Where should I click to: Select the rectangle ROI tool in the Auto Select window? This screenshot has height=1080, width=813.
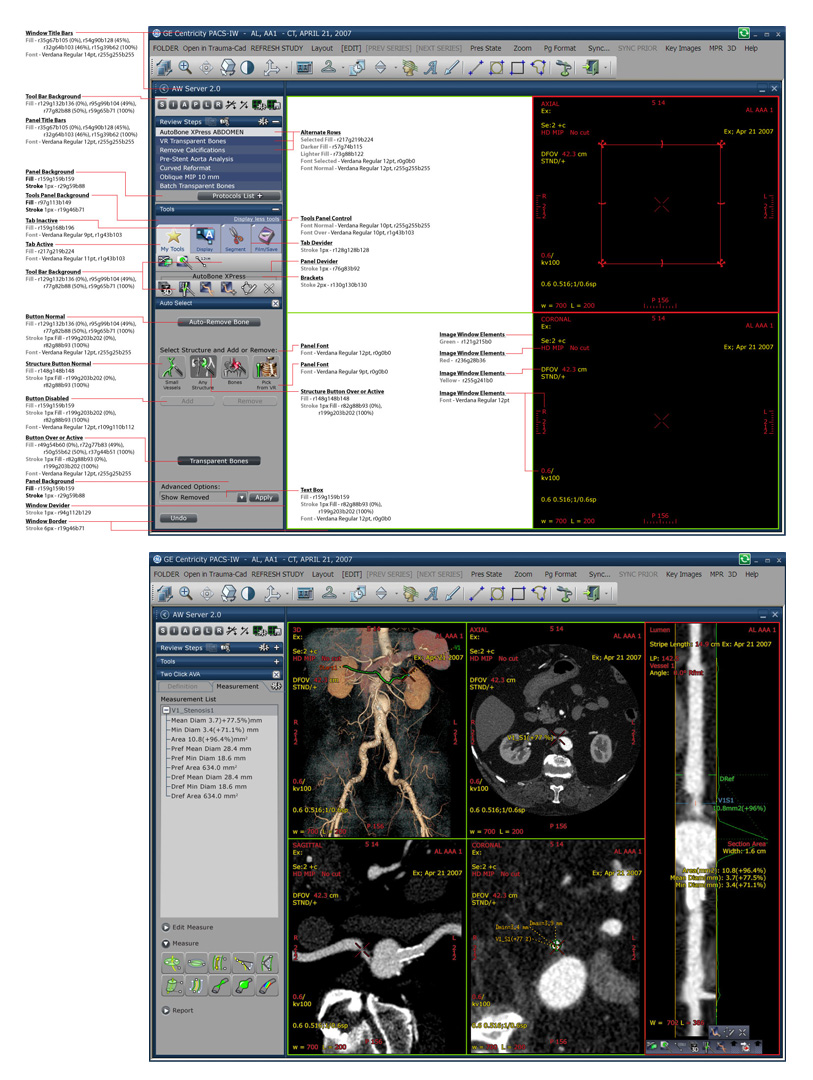[517, 67]
